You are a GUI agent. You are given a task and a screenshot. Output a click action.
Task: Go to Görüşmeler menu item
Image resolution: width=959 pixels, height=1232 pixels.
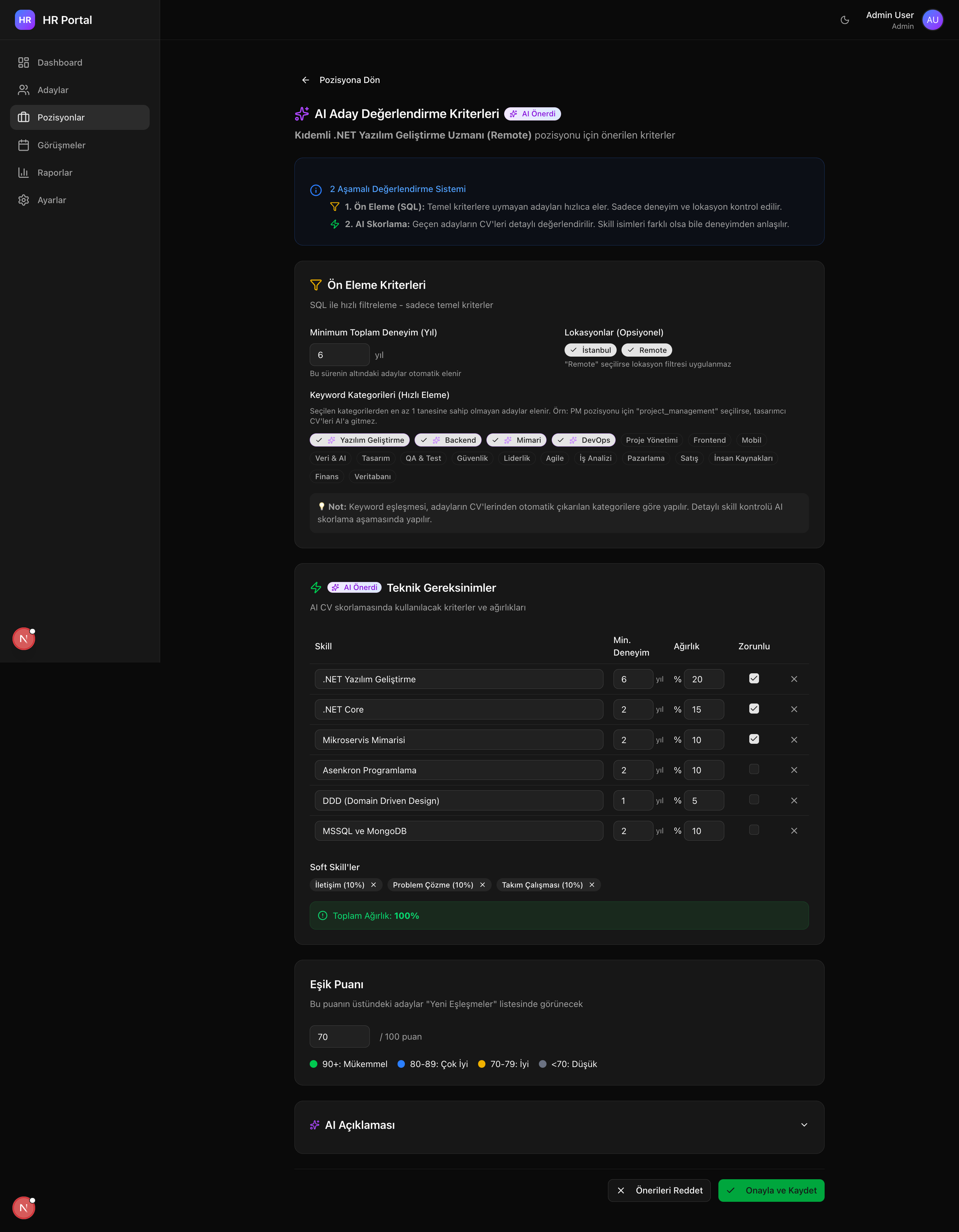61,145
